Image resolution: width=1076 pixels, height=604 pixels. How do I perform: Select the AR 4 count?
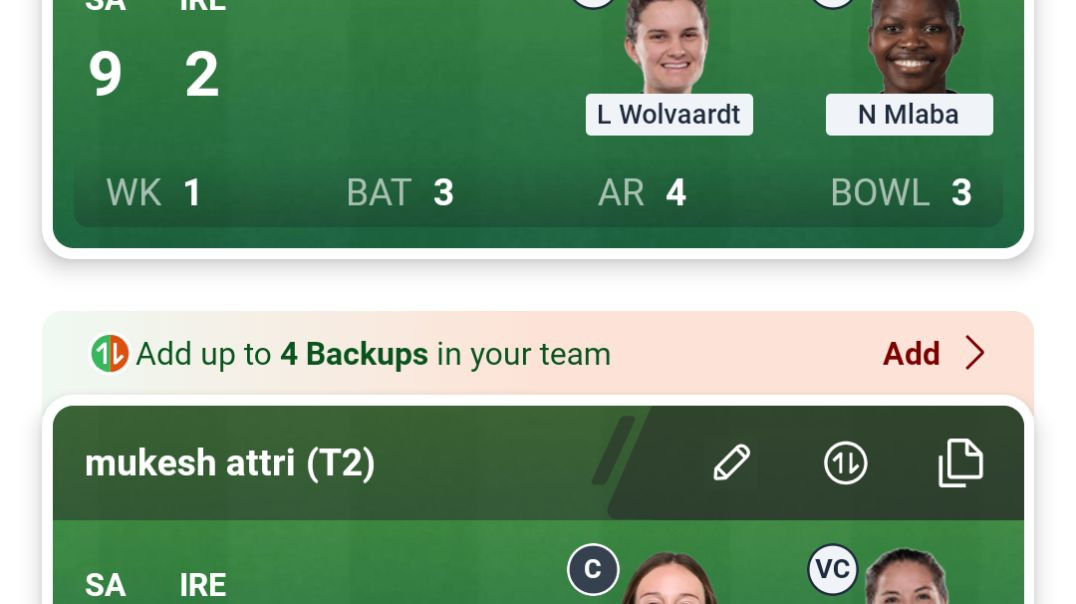(642, 192)
